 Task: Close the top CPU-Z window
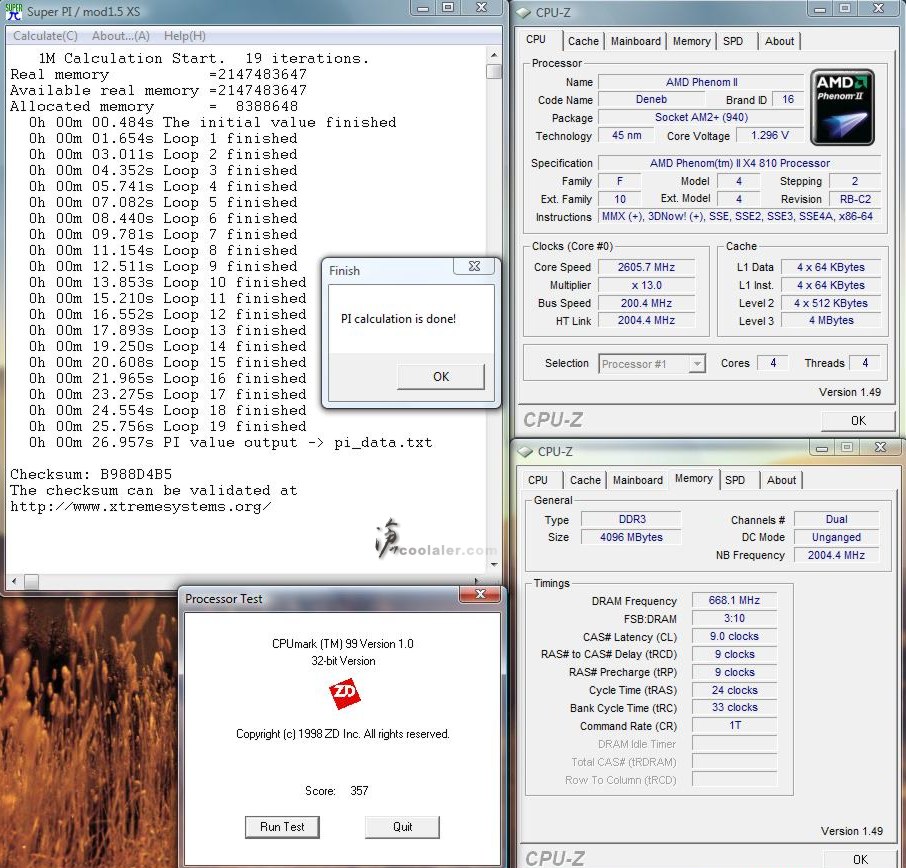(879, 8)
